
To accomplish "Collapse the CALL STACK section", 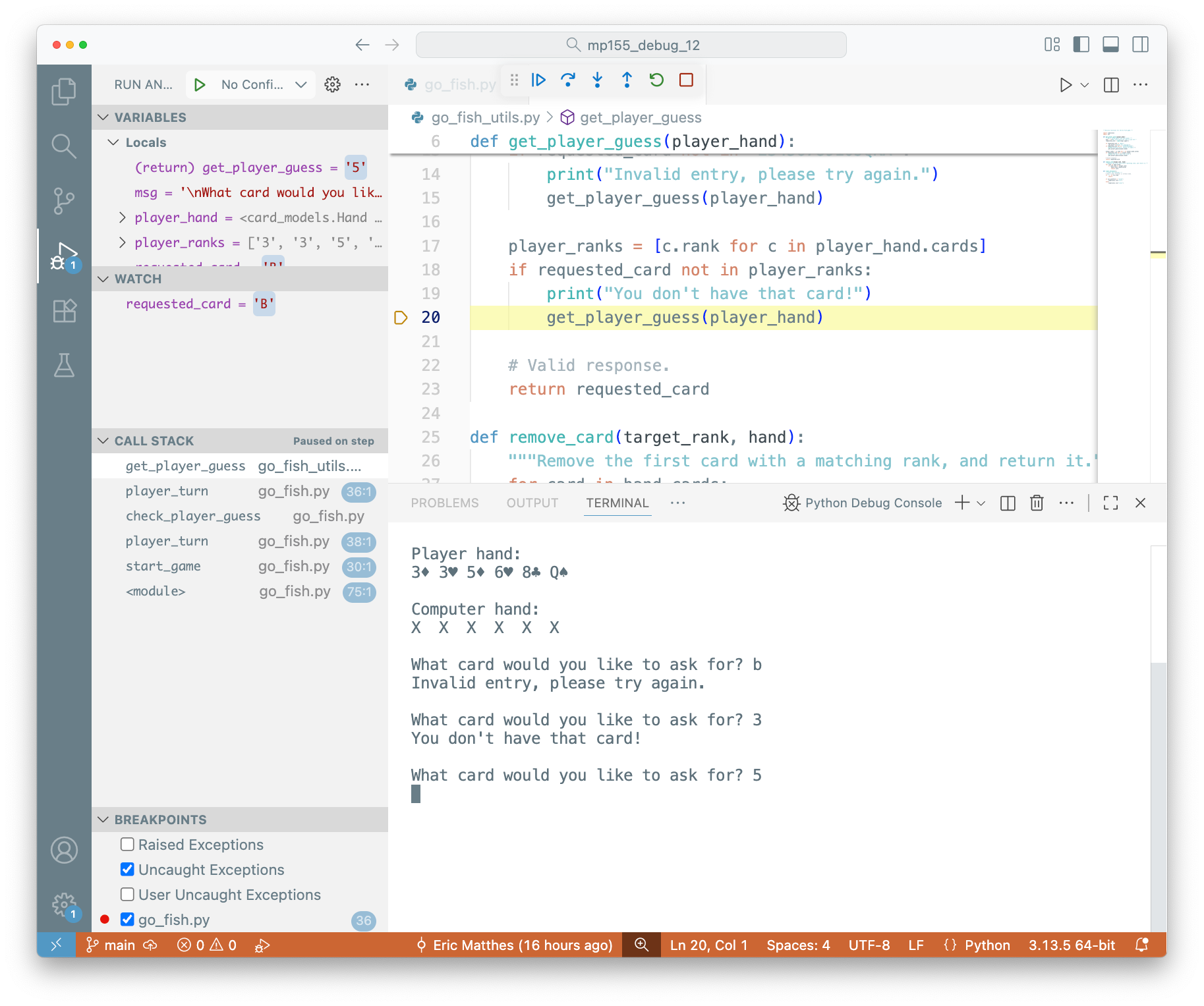I will pyautogui.click(x=103, y=441).
